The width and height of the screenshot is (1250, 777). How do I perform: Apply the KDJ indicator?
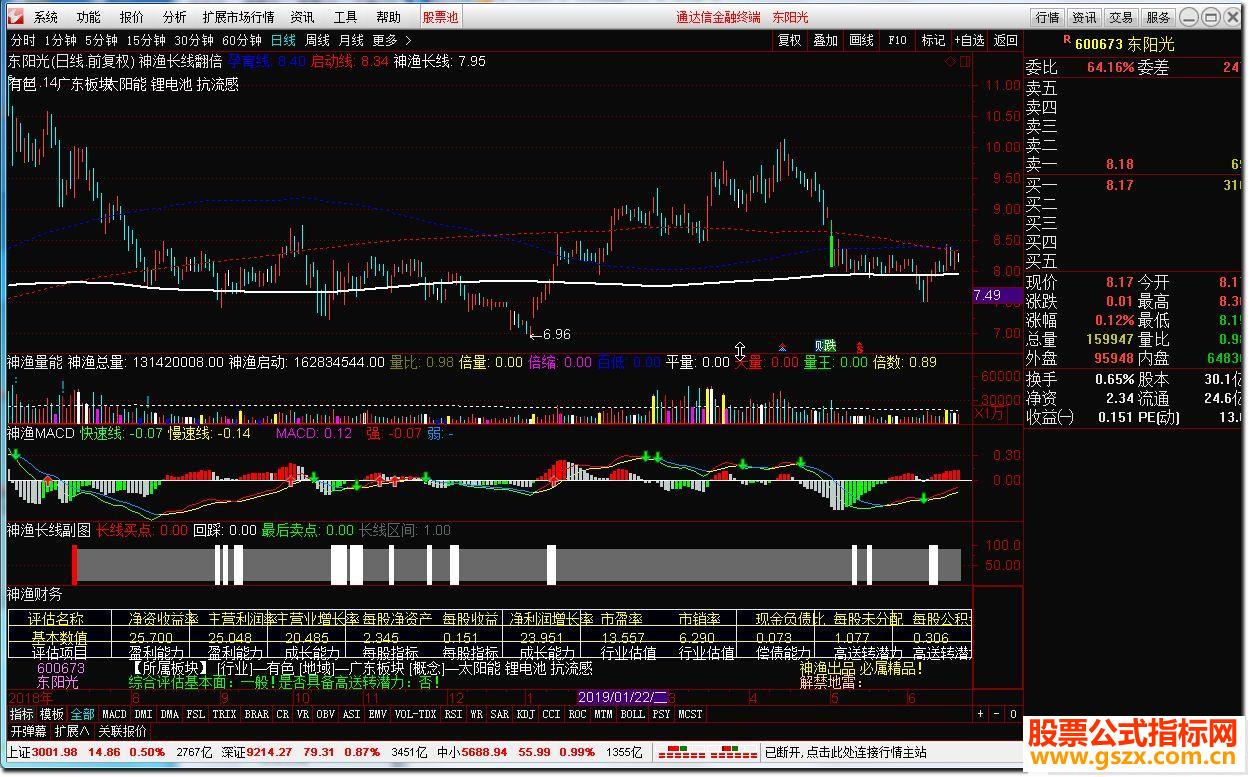526,714
